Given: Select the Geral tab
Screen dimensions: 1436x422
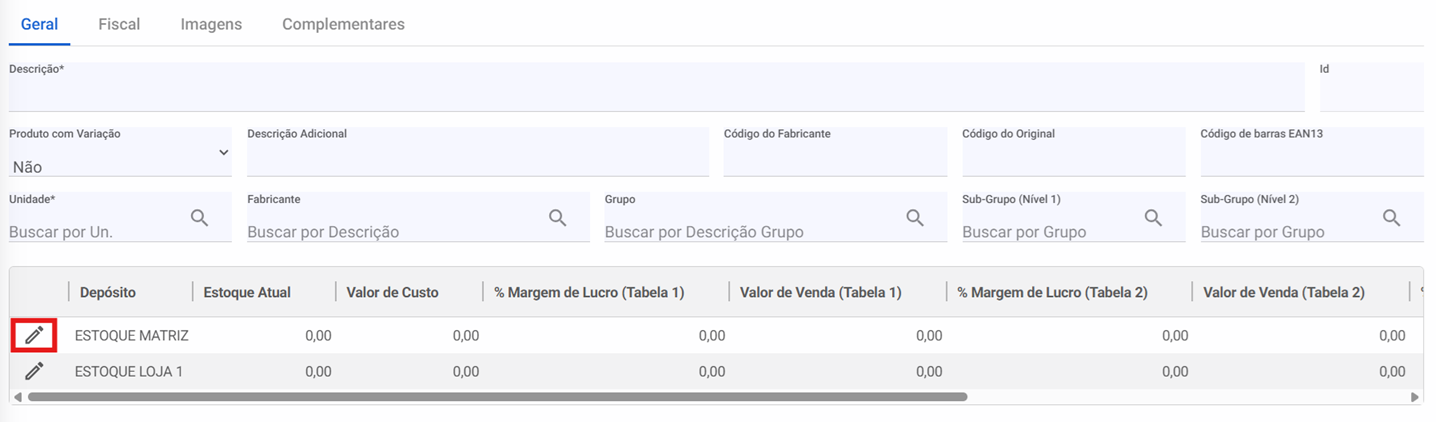Looking at the screenshot, I should (x=39, y=24).
